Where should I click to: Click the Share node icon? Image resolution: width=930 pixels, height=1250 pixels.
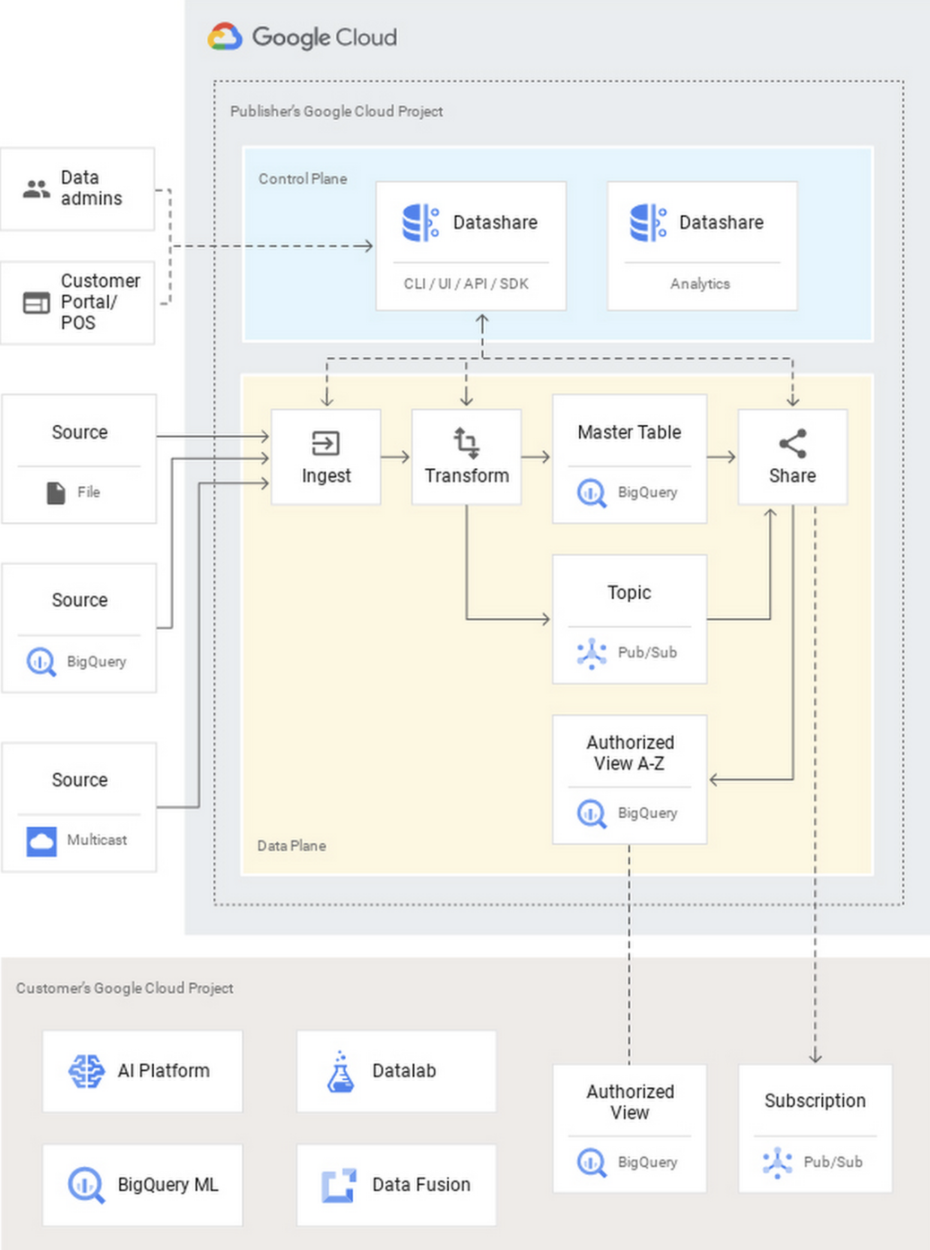point(792,443)
